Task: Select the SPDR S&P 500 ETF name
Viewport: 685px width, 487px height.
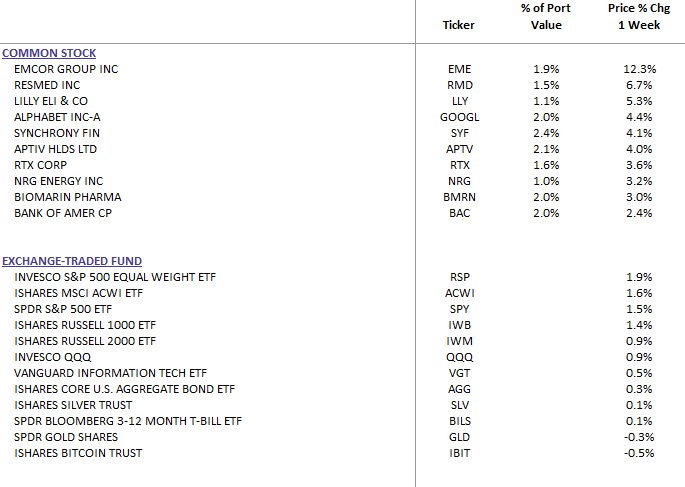Action: pos(63,309)
